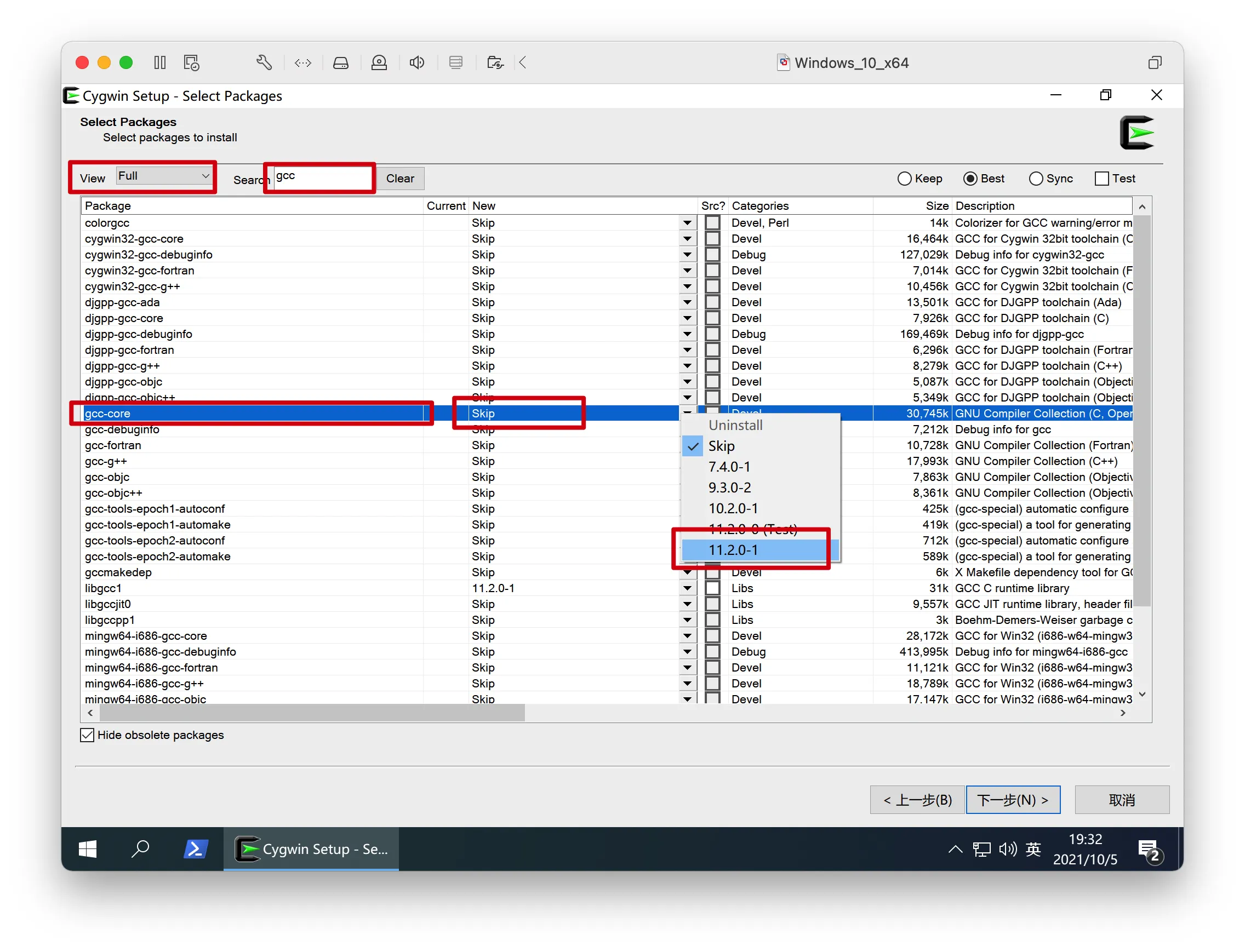This screenshot has width=1245, height=952.
Task: Click the Clear search button
Action: click(x=399, y=179)
